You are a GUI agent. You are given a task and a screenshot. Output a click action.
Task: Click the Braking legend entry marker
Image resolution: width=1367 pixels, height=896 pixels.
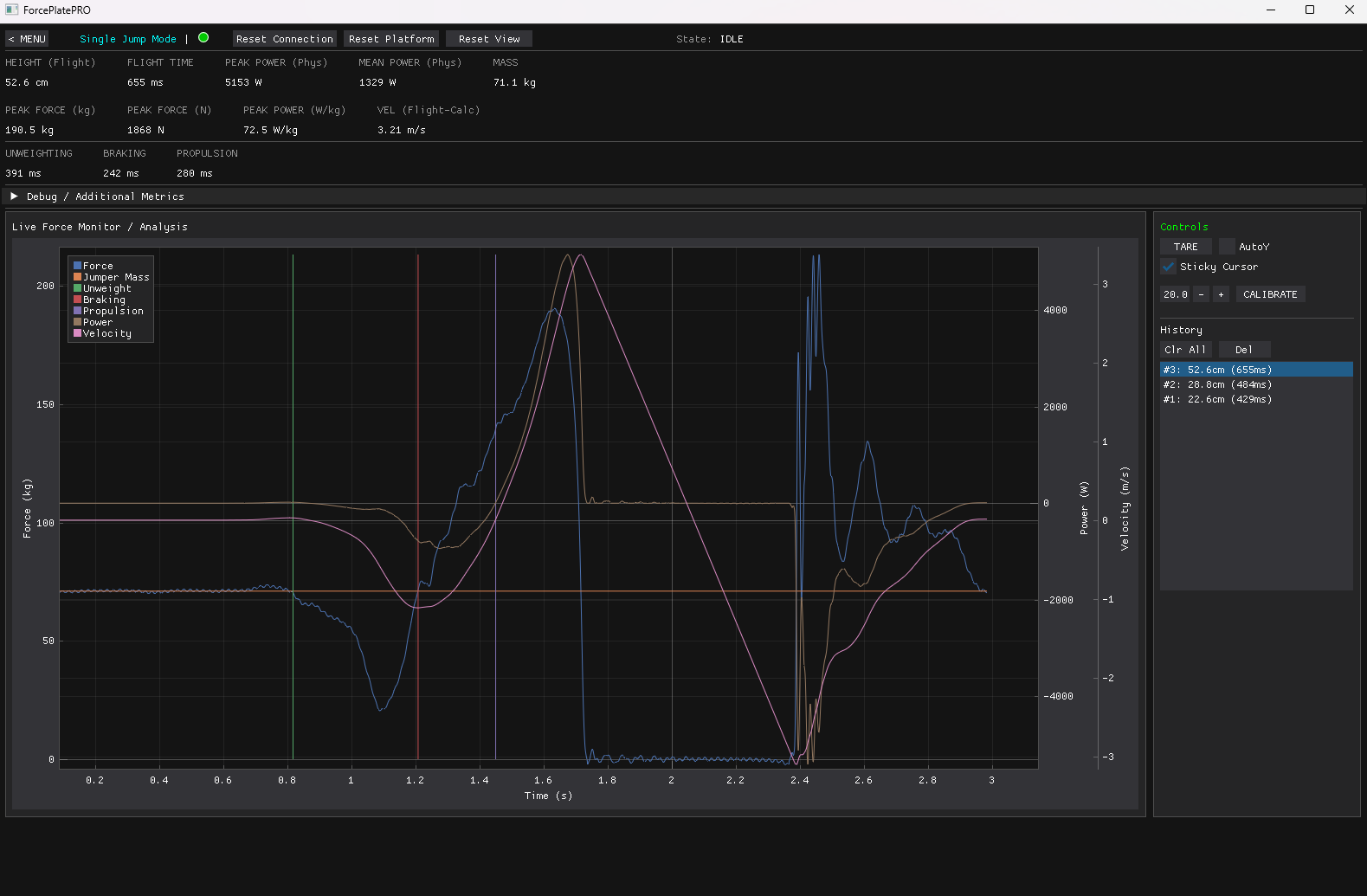pos(77,300)
